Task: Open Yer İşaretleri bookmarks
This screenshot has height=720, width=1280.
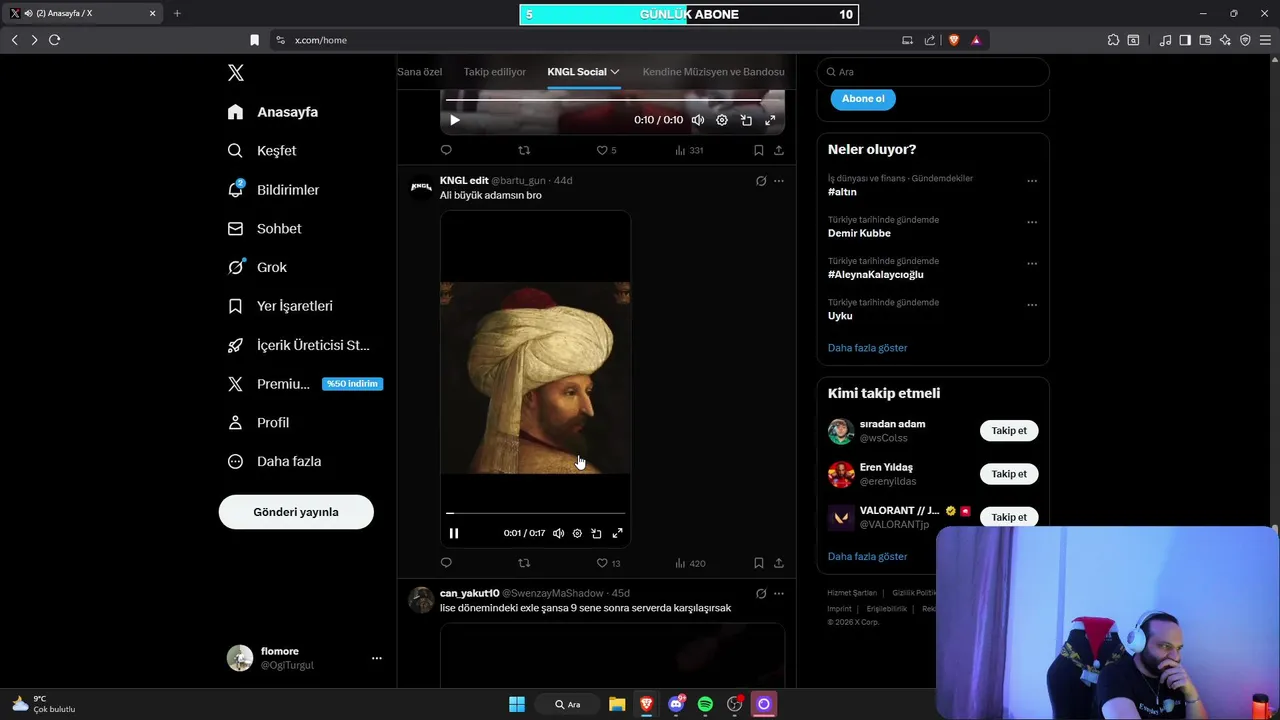Action: [280, 306]
